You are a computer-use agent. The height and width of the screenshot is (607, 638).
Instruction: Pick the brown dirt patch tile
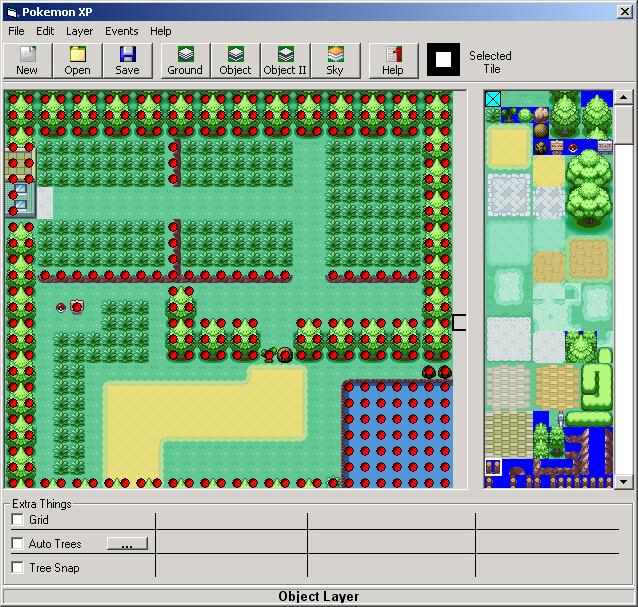pos(588,259)
